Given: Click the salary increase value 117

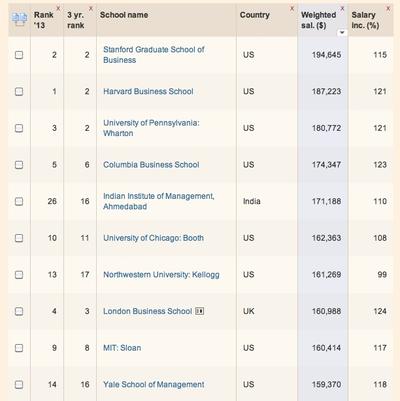Looking at the screenshot, I should click(x=380, y=348).
